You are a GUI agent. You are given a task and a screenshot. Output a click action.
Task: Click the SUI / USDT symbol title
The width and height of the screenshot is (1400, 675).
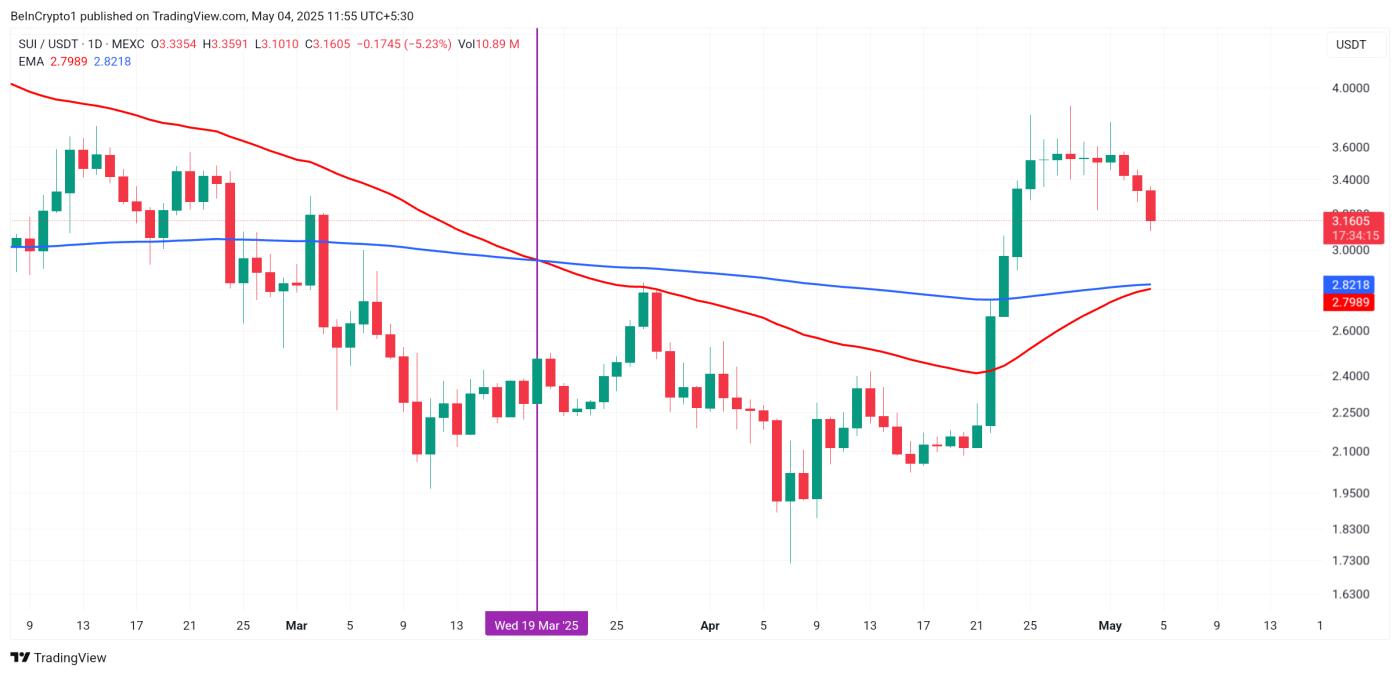coord(49,44)
